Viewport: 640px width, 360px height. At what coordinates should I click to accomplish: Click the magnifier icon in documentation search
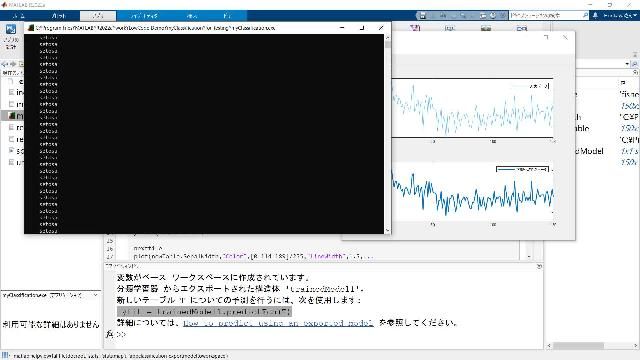[585, 16]
